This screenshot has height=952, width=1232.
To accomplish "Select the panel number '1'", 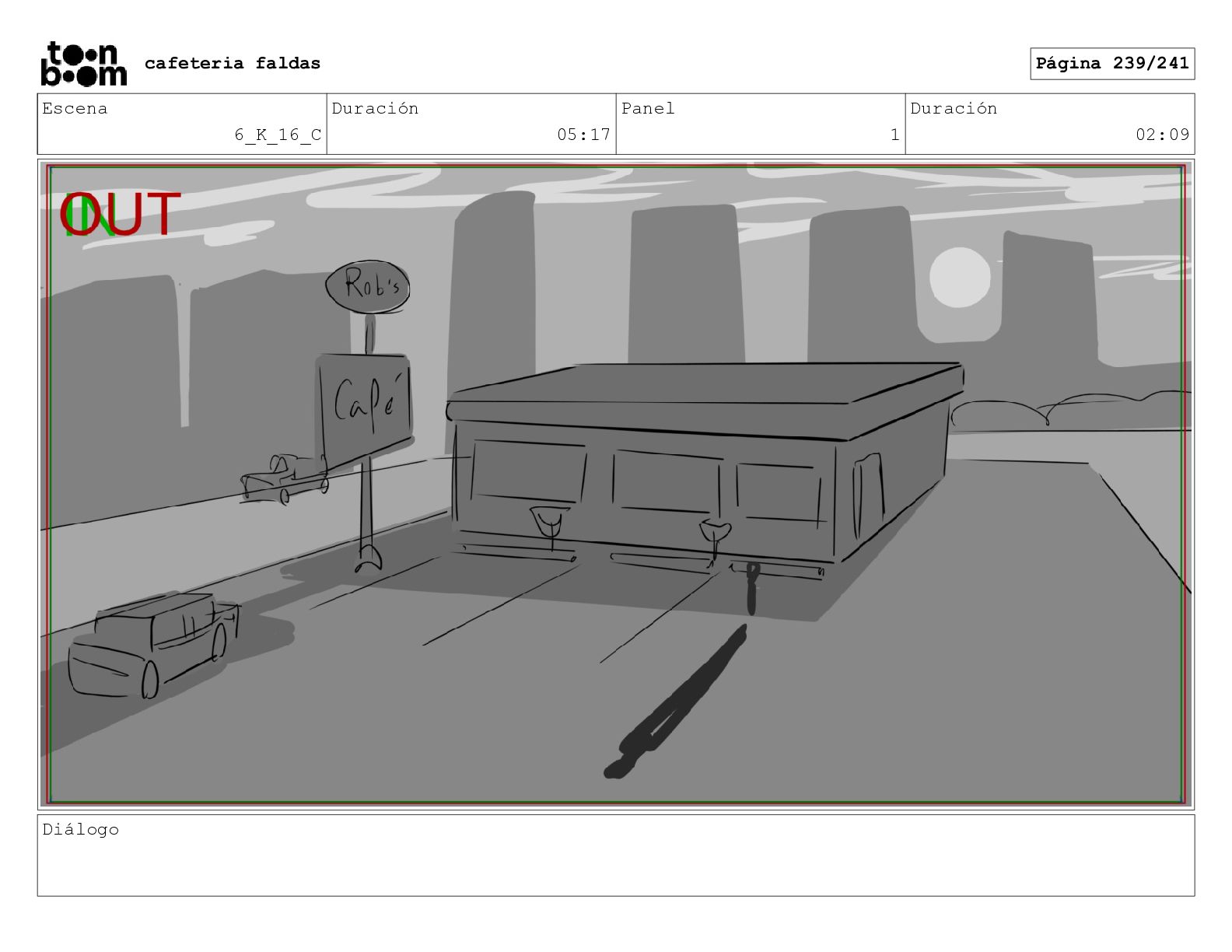I will pos(894,135).
